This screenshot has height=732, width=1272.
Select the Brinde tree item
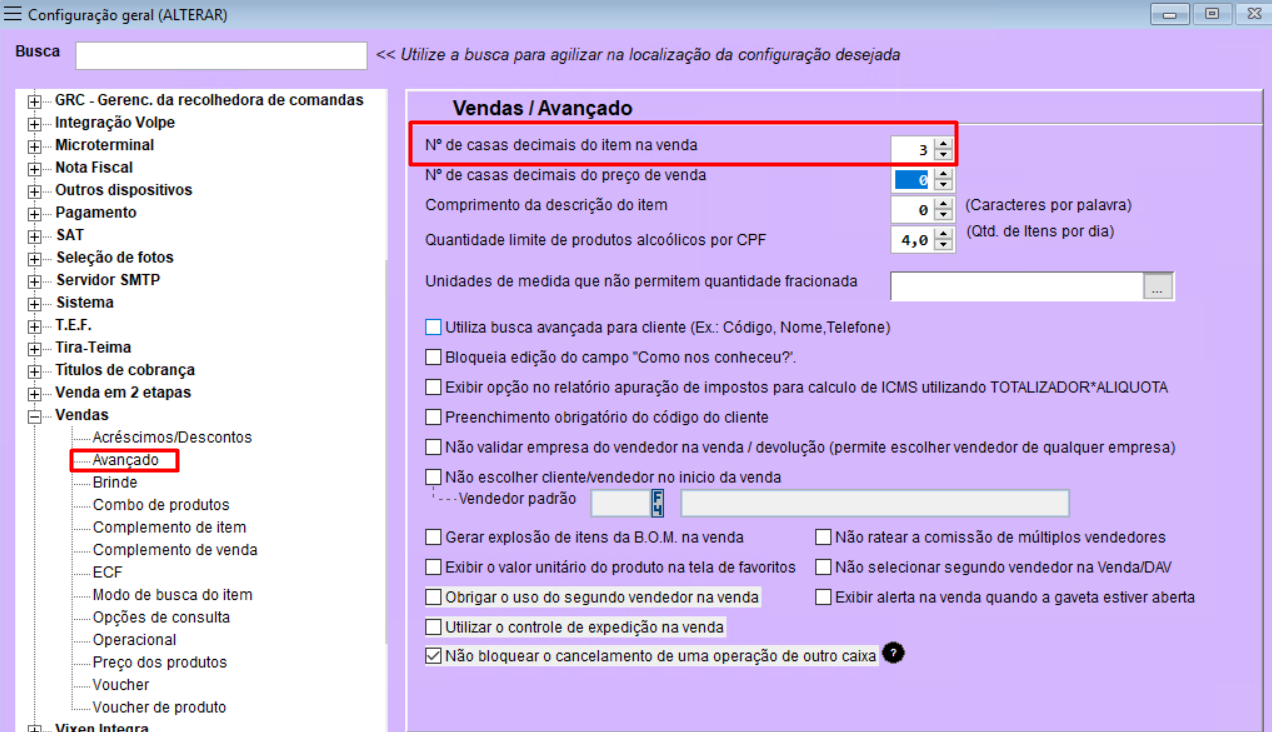tap(115, 482)
